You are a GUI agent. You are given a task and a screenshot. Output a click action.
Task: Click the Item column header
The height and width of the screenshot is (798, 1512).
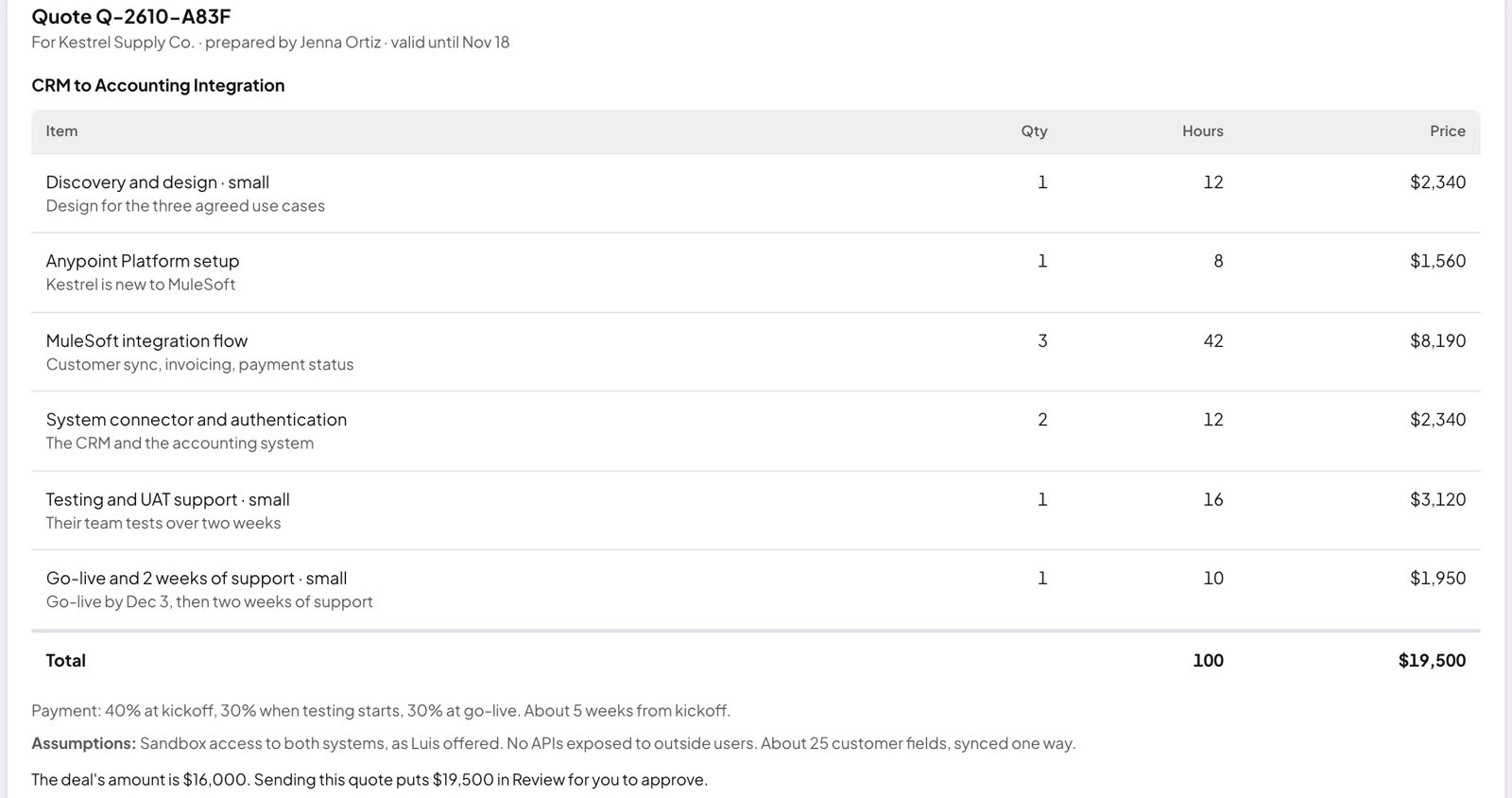click(61, 131)
